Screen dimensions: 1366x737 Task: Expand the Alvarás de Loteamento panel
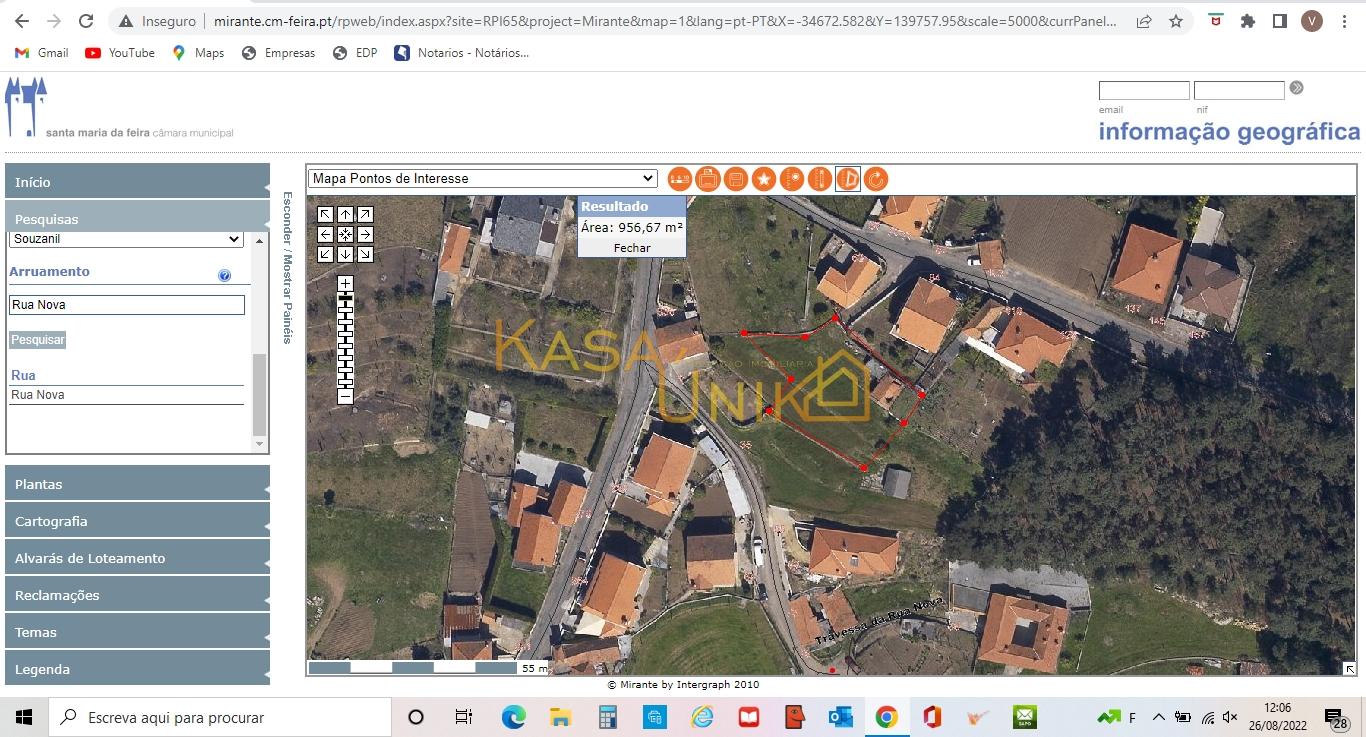pos(138,558)
